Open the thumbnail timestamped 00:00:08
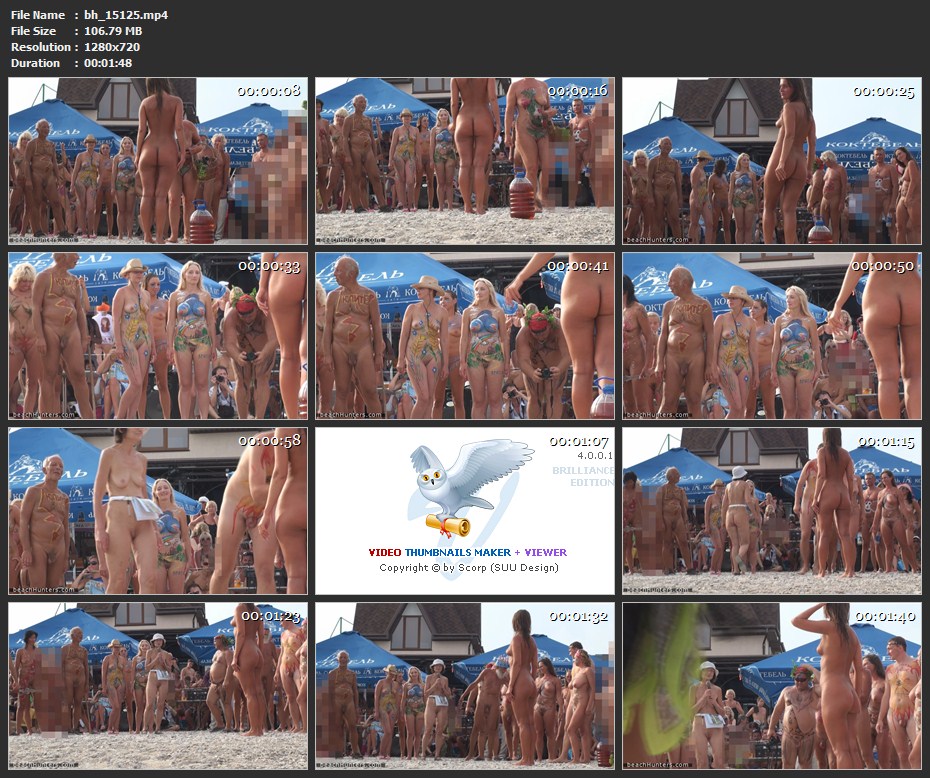Image resolution: width=930 pixels, height=778 pixels. [x=158, y=161]
